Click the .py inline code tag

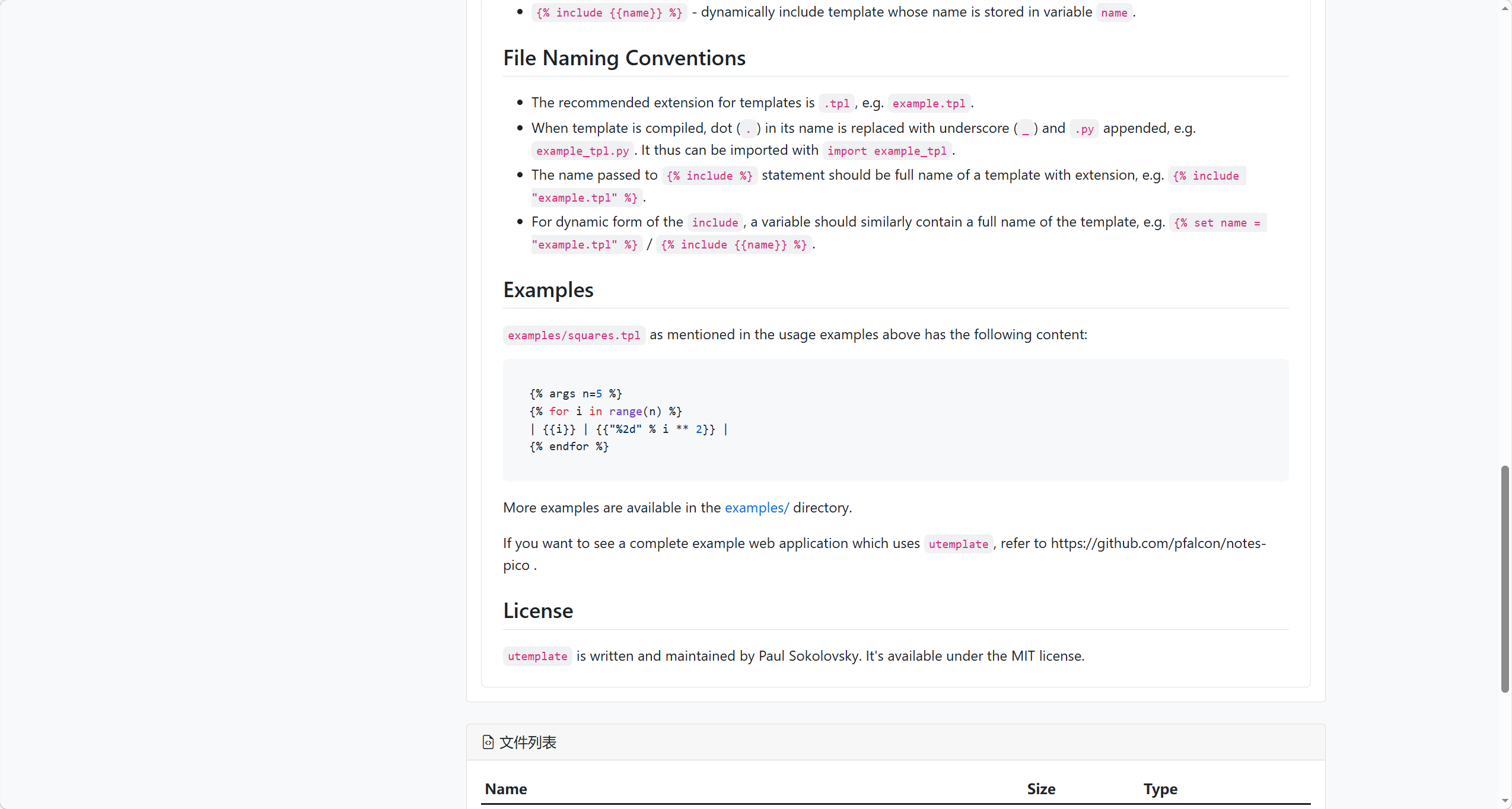pos(1084,129)
